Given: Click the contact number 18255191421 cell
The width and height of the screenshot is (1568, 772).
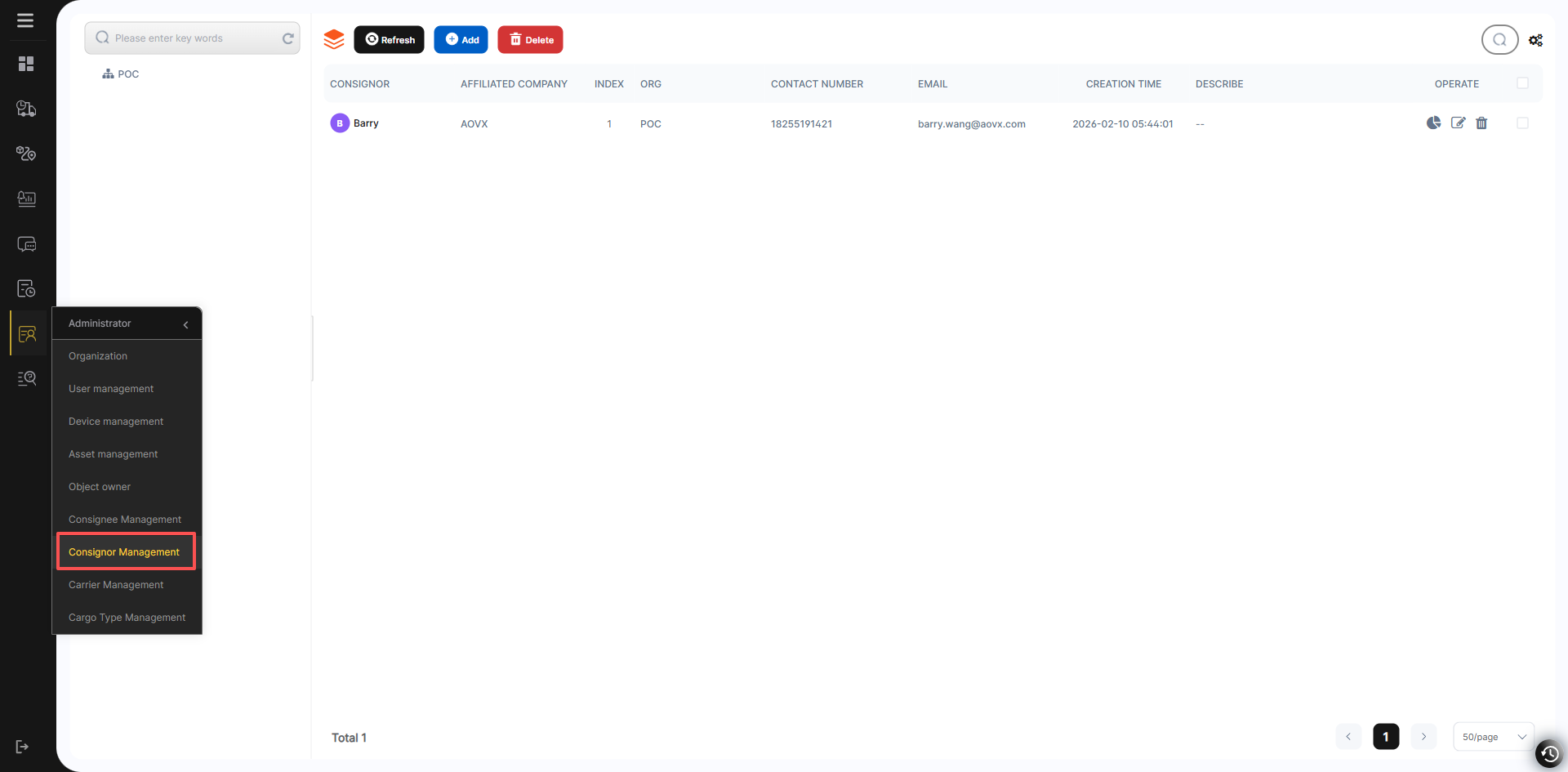Looking at the screenshot, I should [x=801, y=124].
